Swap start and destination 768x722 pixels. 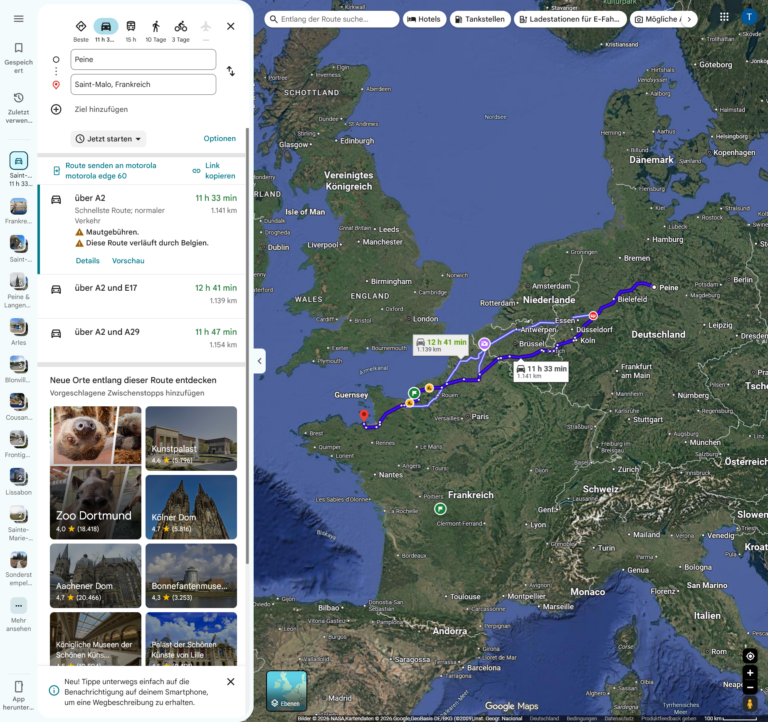coord(231,71)
